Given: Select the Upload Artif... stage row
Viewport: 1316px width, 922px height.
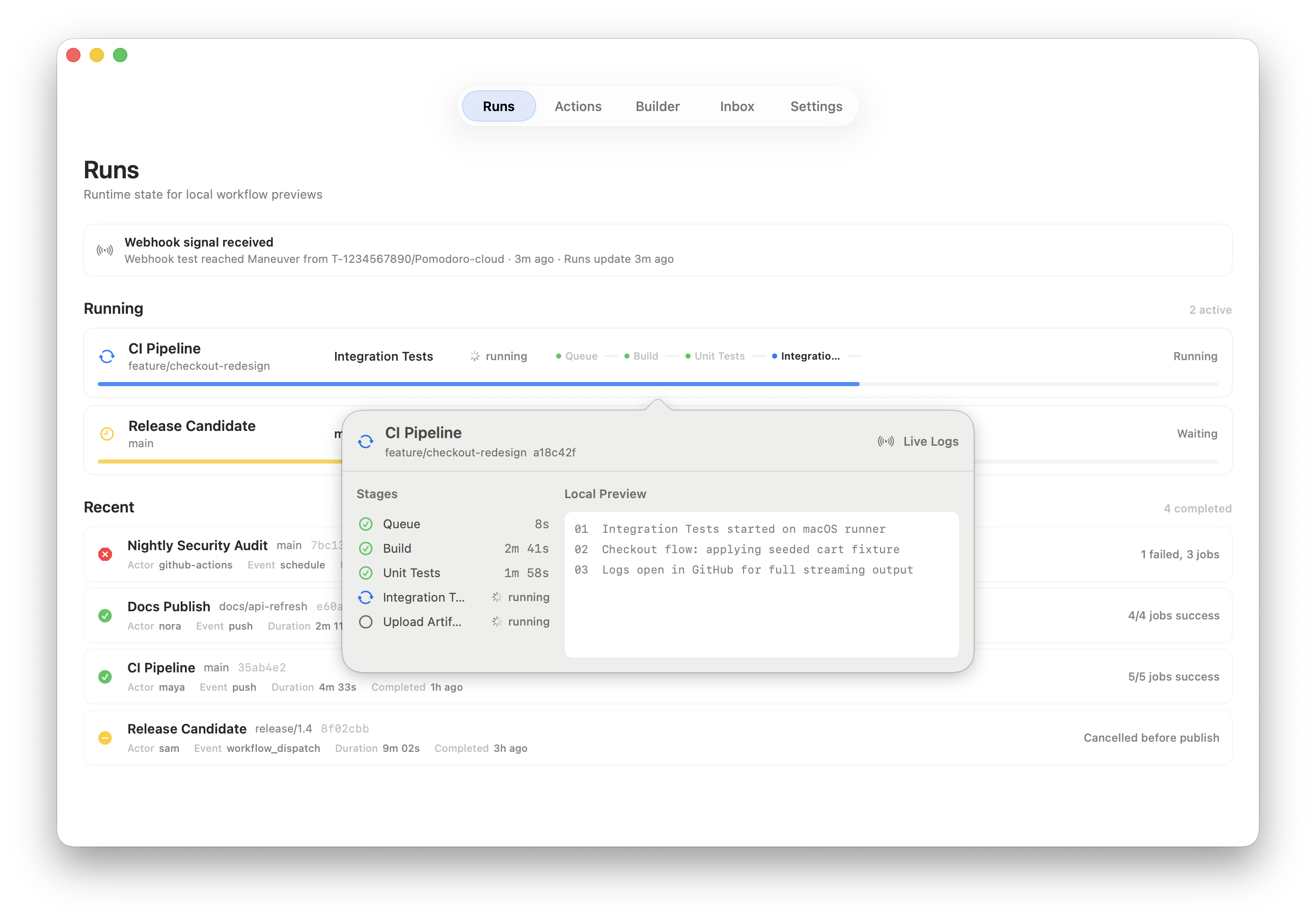Looking at the screenshot, I should tap(453, 622).
